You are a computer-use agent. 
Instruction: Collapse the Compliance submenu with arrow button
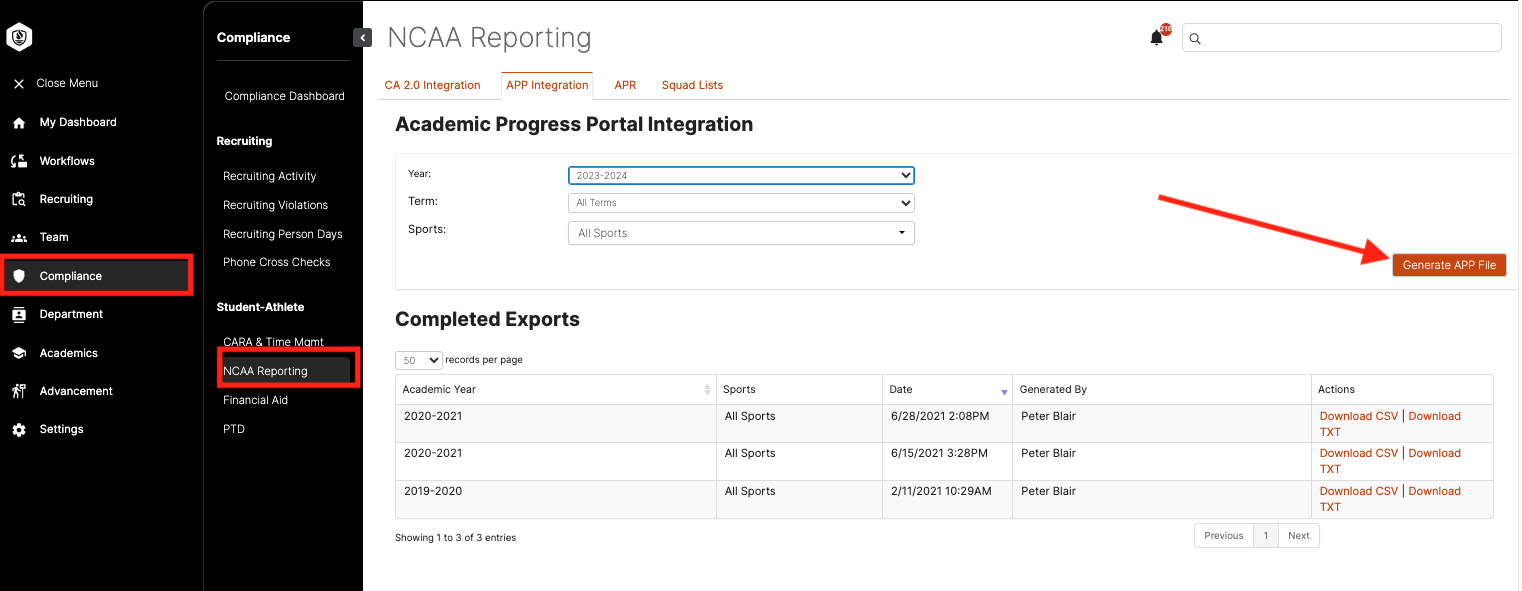pos(363,38)
